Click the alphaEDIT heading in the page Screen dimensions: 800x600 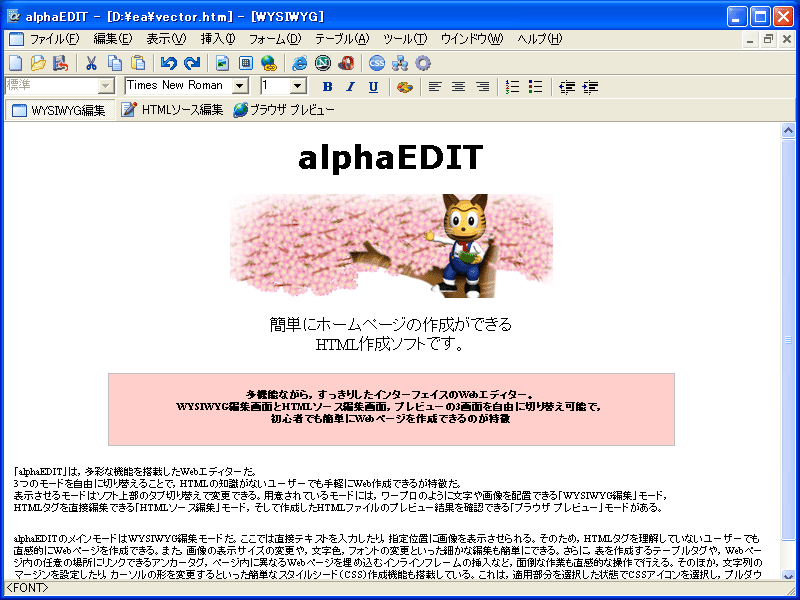(391, 158)
